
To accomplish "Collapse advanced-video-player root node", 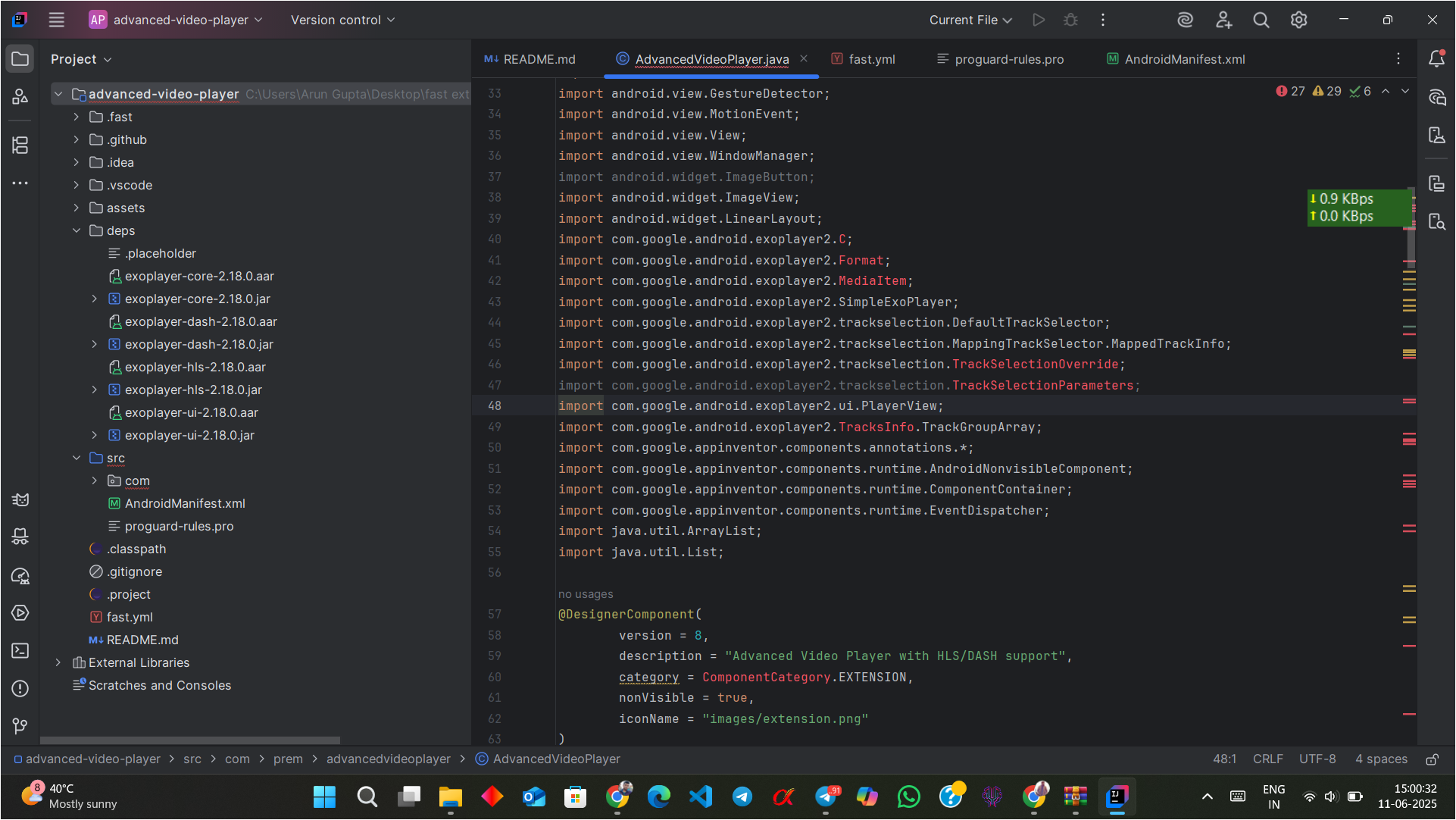I will [x=58, y=94].
